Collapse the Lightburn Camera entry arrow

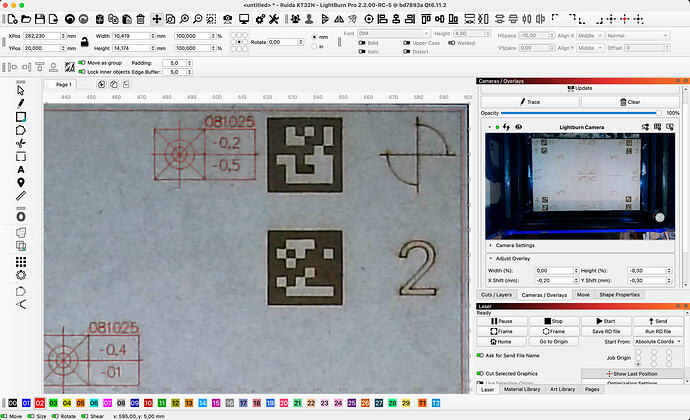click(x=489, y=127)
